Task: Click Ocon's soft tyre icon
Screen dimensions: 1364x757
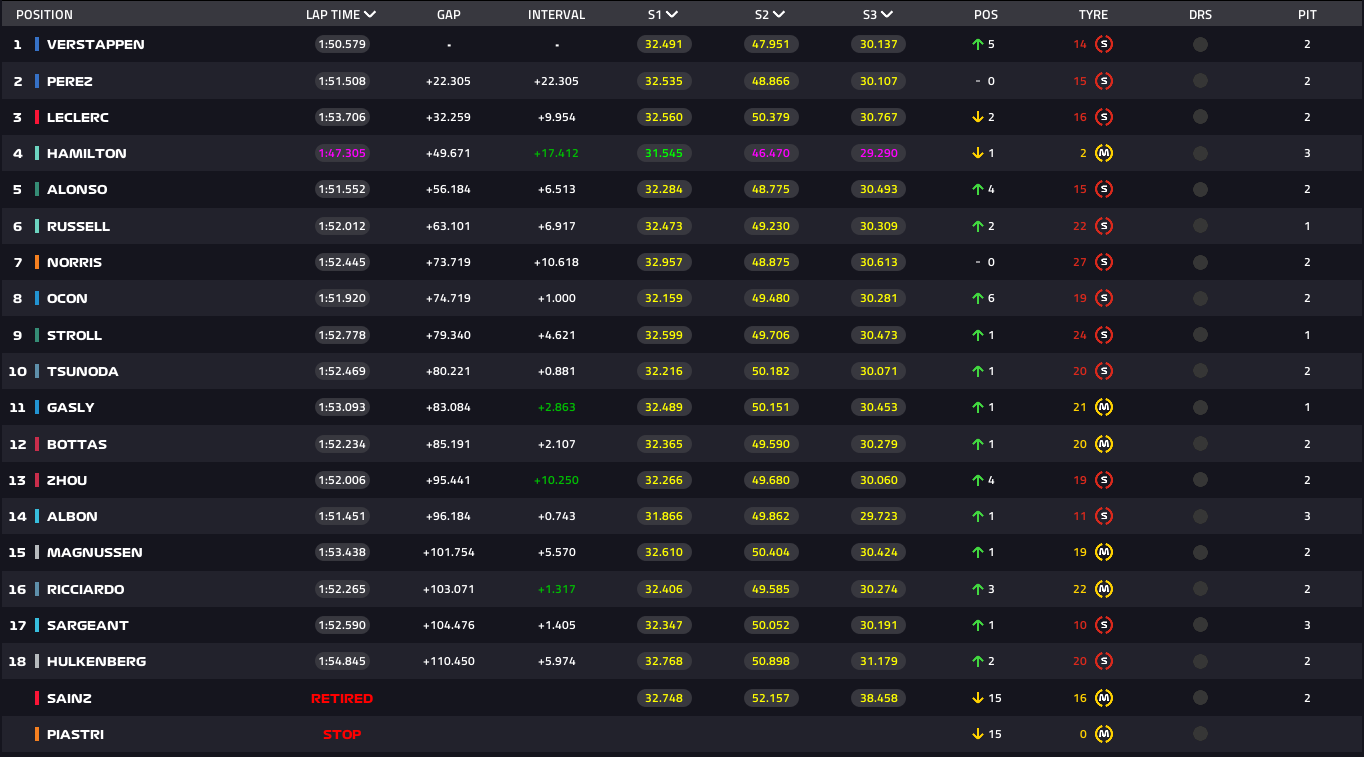Action: pyautogui.click(x=1104, y=298)
